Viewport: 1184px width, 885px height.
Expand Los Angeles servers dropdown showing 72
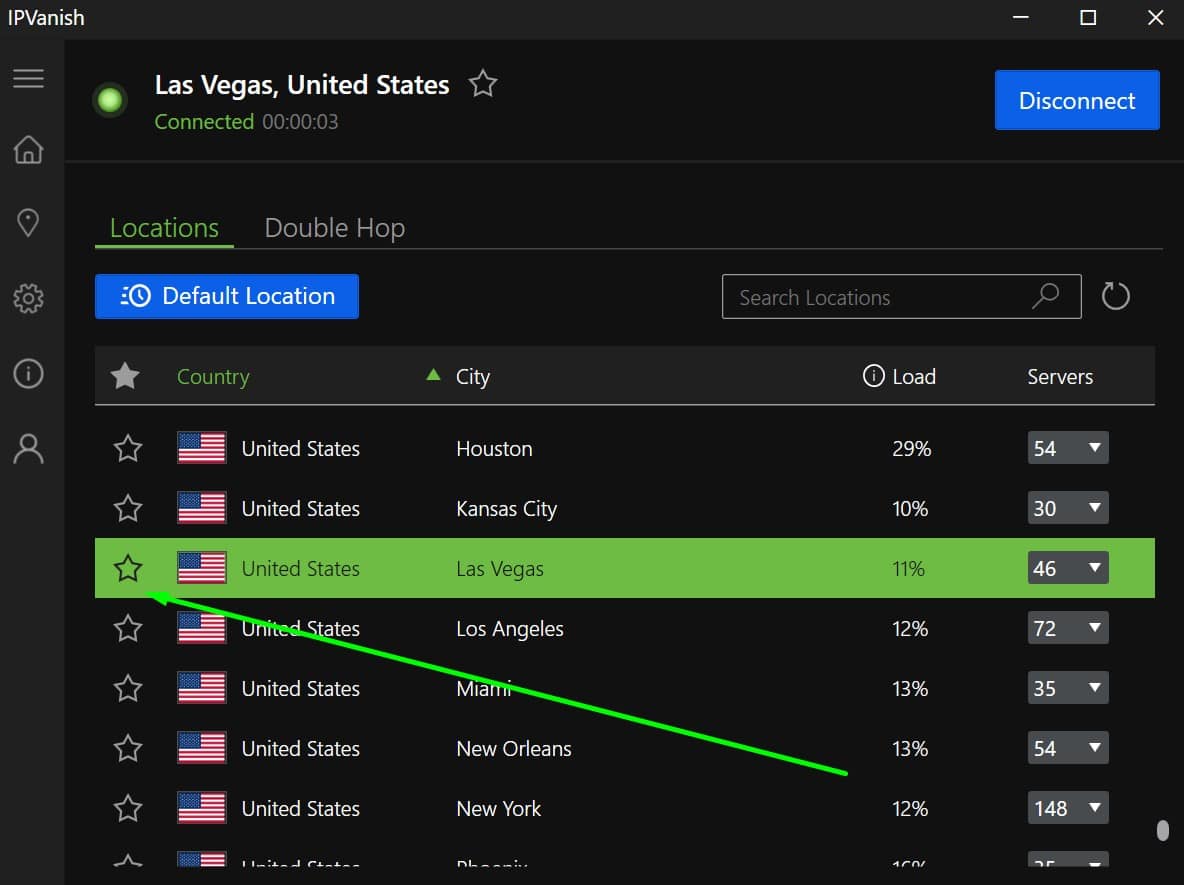(x=1068, y=628)
